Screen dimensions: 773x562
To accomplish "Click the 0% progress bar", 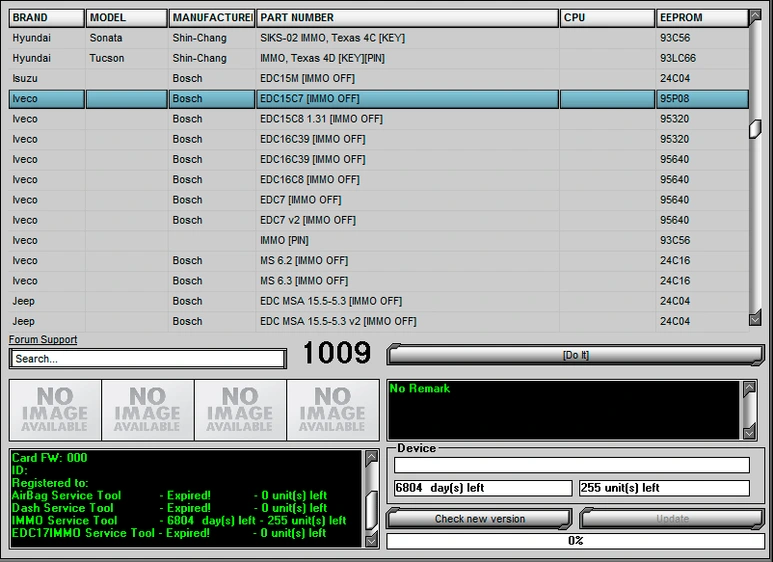I will click(x=575, y=541).
